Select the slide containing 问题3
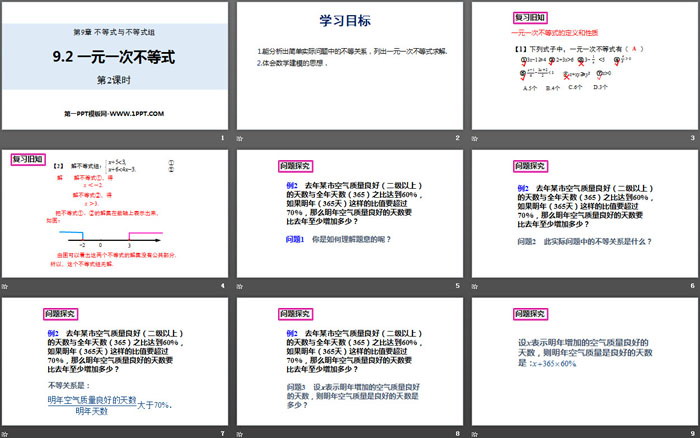 (350, 361)
